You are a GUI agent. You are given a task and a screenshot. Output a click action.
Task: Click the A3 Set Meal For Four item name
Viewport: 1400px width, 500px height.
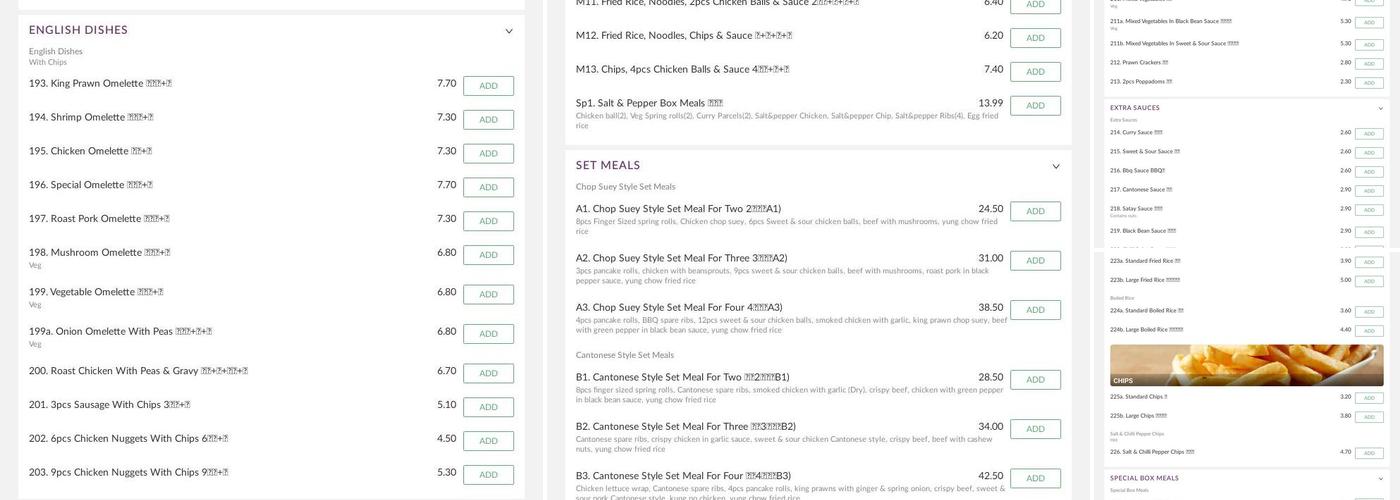tap(679, 308)
